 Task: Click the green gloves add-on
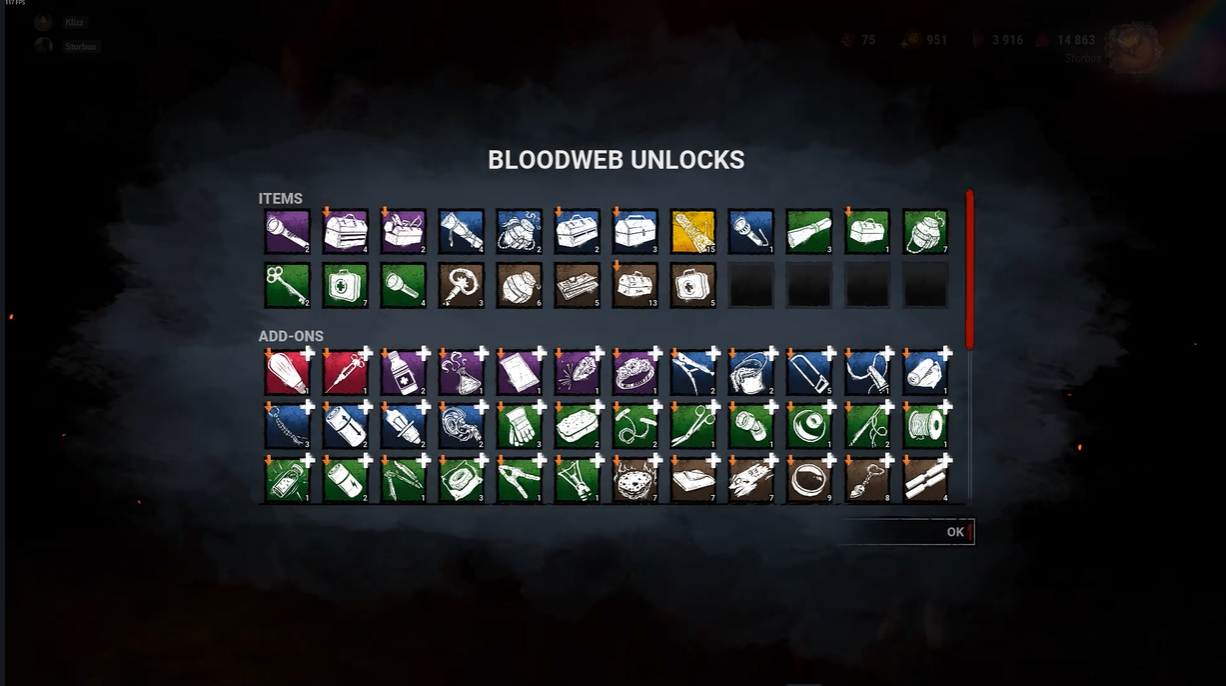519,426
